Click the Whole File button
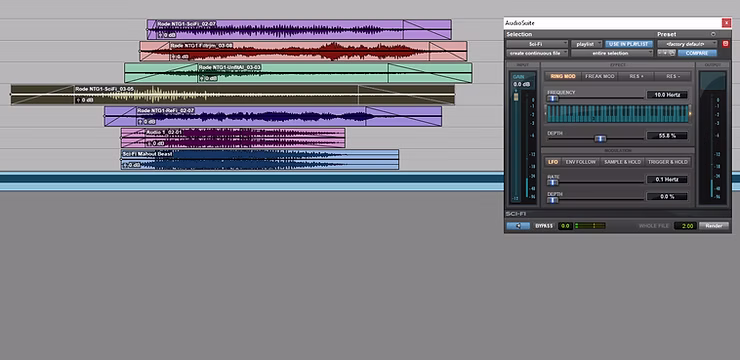 [x=654, y=226]
